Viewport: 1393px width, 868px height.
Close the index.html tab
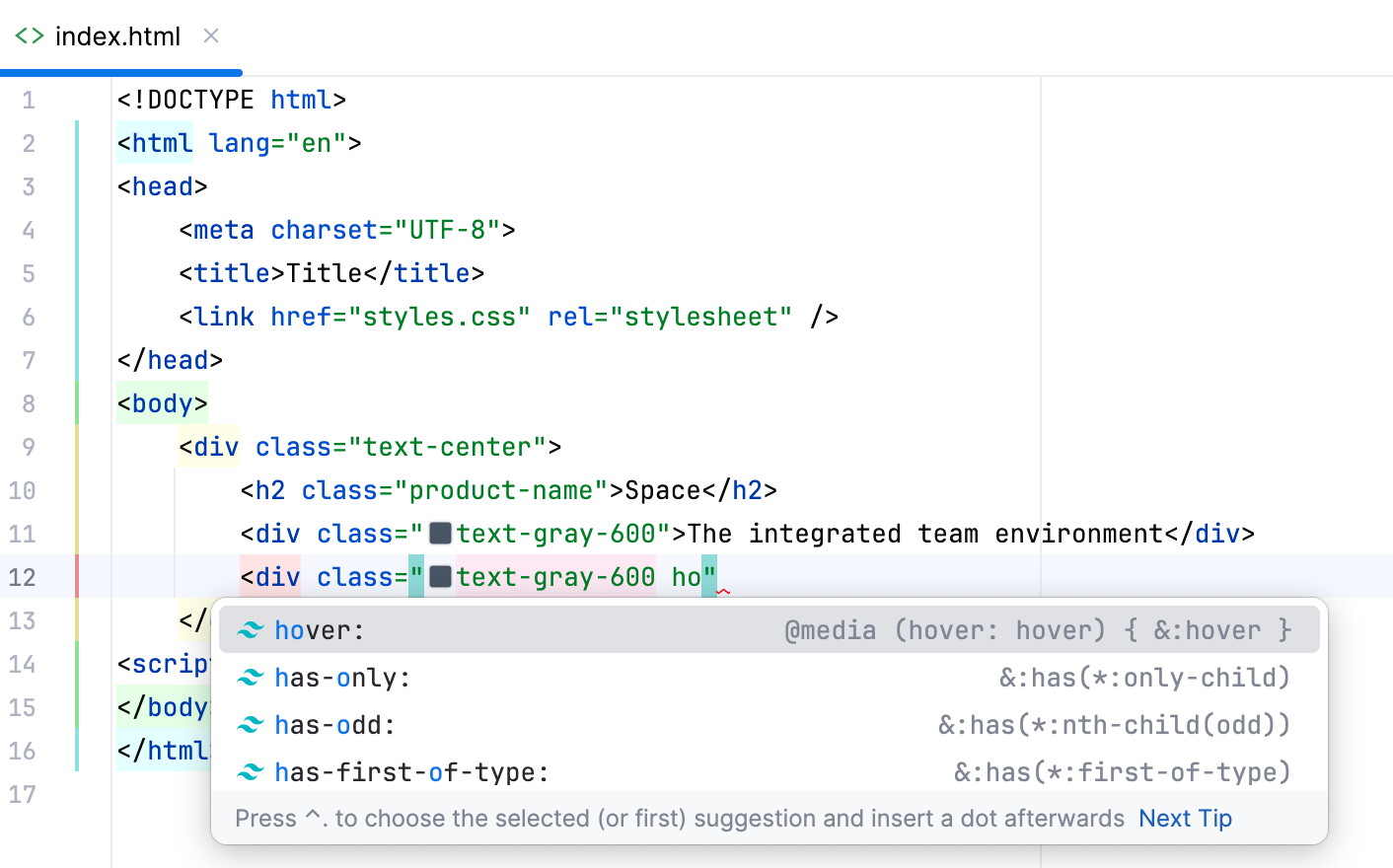click(210, 36)
